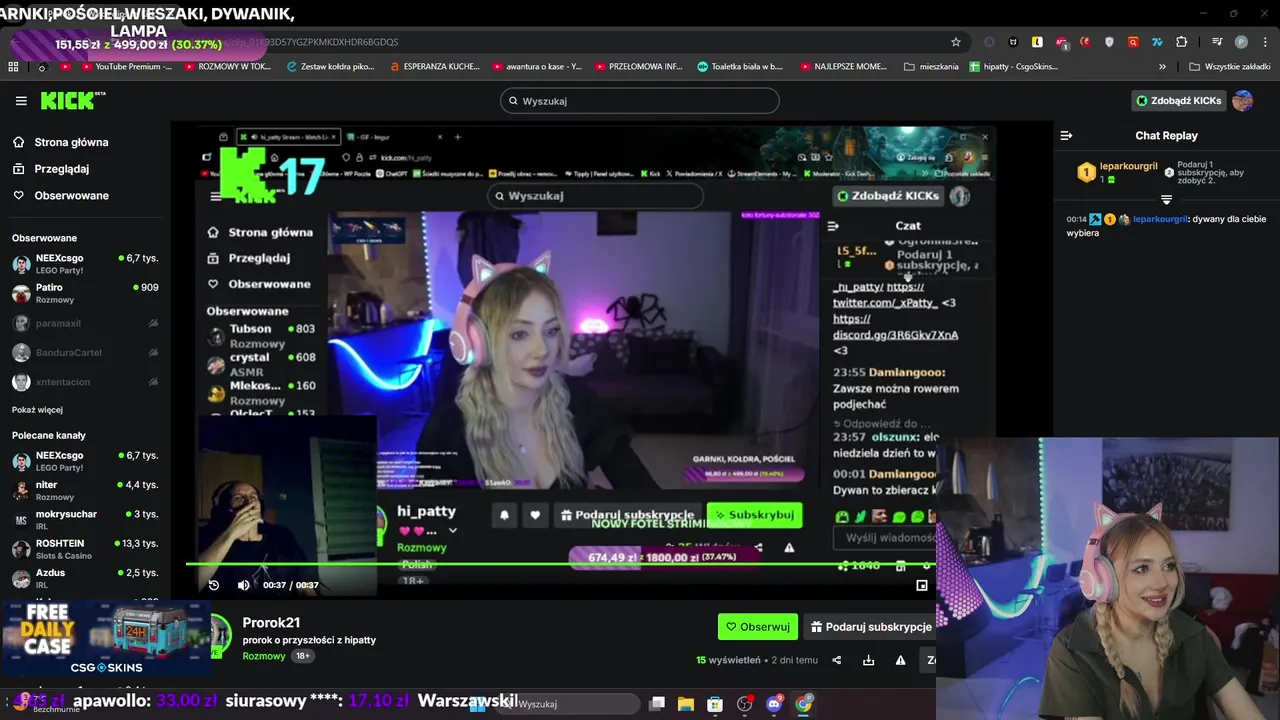The image size is (1280, 720).
Task: Open the Wszystkie zakładki folder
Action: pos(1229,67)
